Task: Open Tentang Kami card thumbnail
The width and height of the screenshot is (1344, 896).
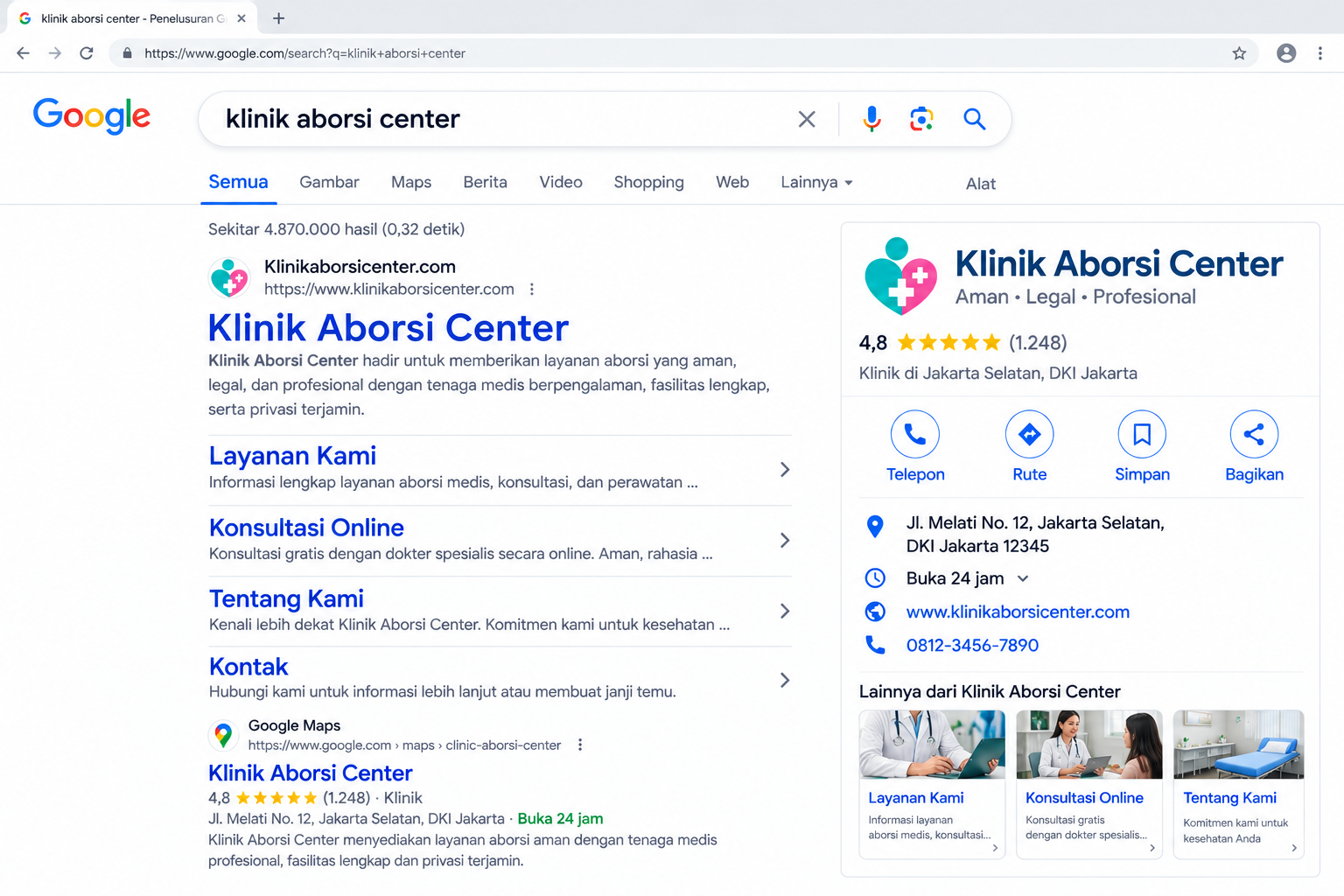Action: tap(1239, 745)
